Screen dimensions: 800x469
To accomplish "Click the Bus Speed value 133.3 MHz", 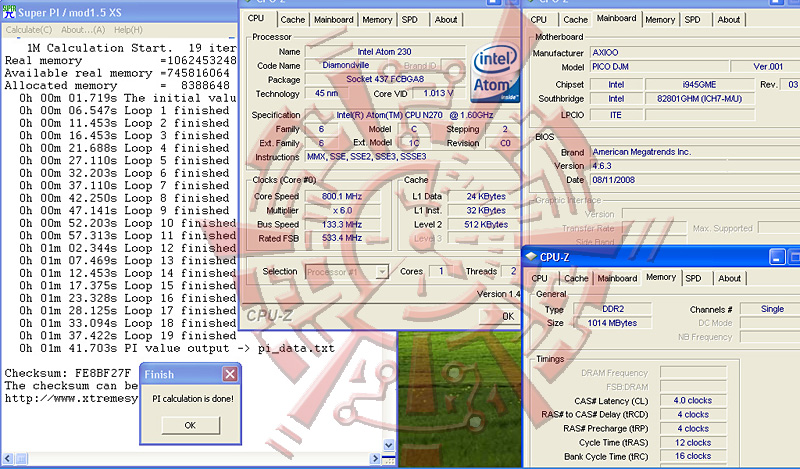I will (x=341, y=225).
